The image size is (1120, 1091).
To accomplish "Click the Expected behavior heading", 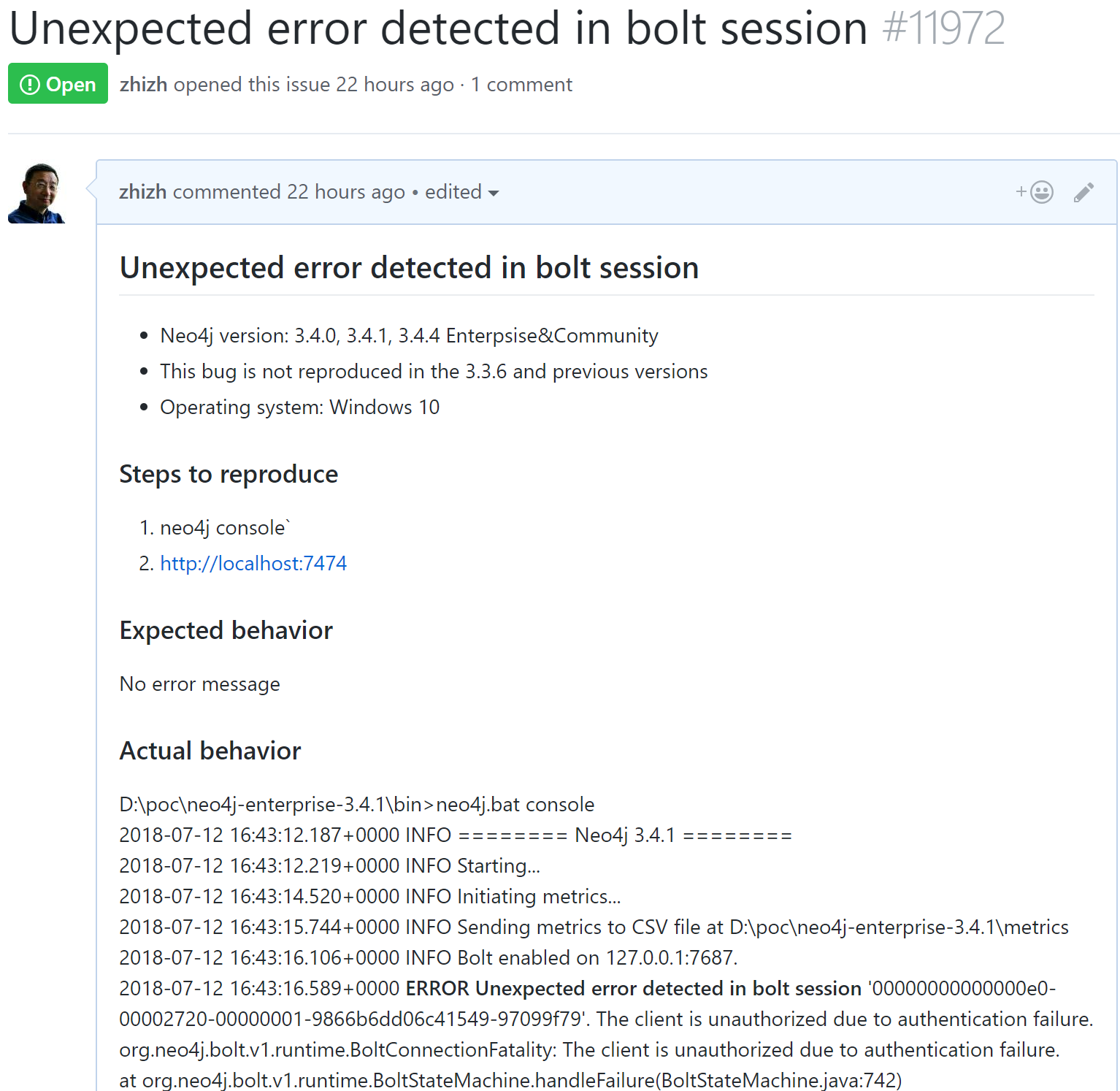I will [x=226, y=630].
